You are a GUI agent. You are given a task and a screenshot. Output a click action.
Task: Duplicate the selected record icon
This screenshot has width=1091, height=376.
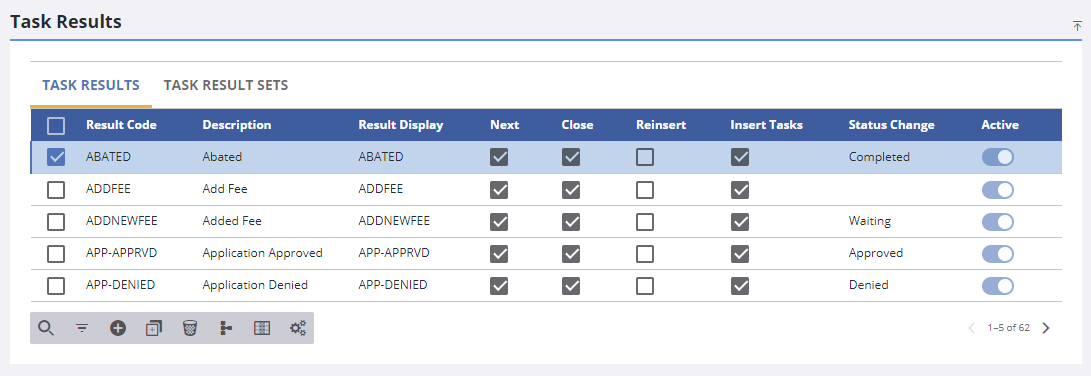[154, 328]
